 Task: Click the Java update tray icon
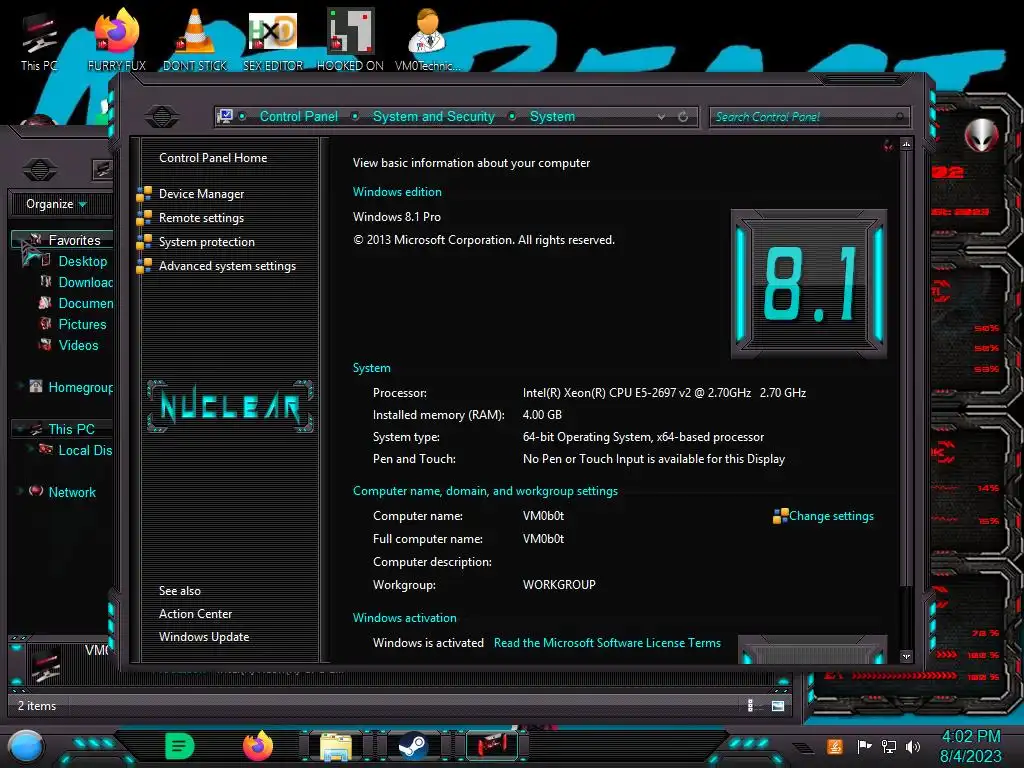coord(834,746)
